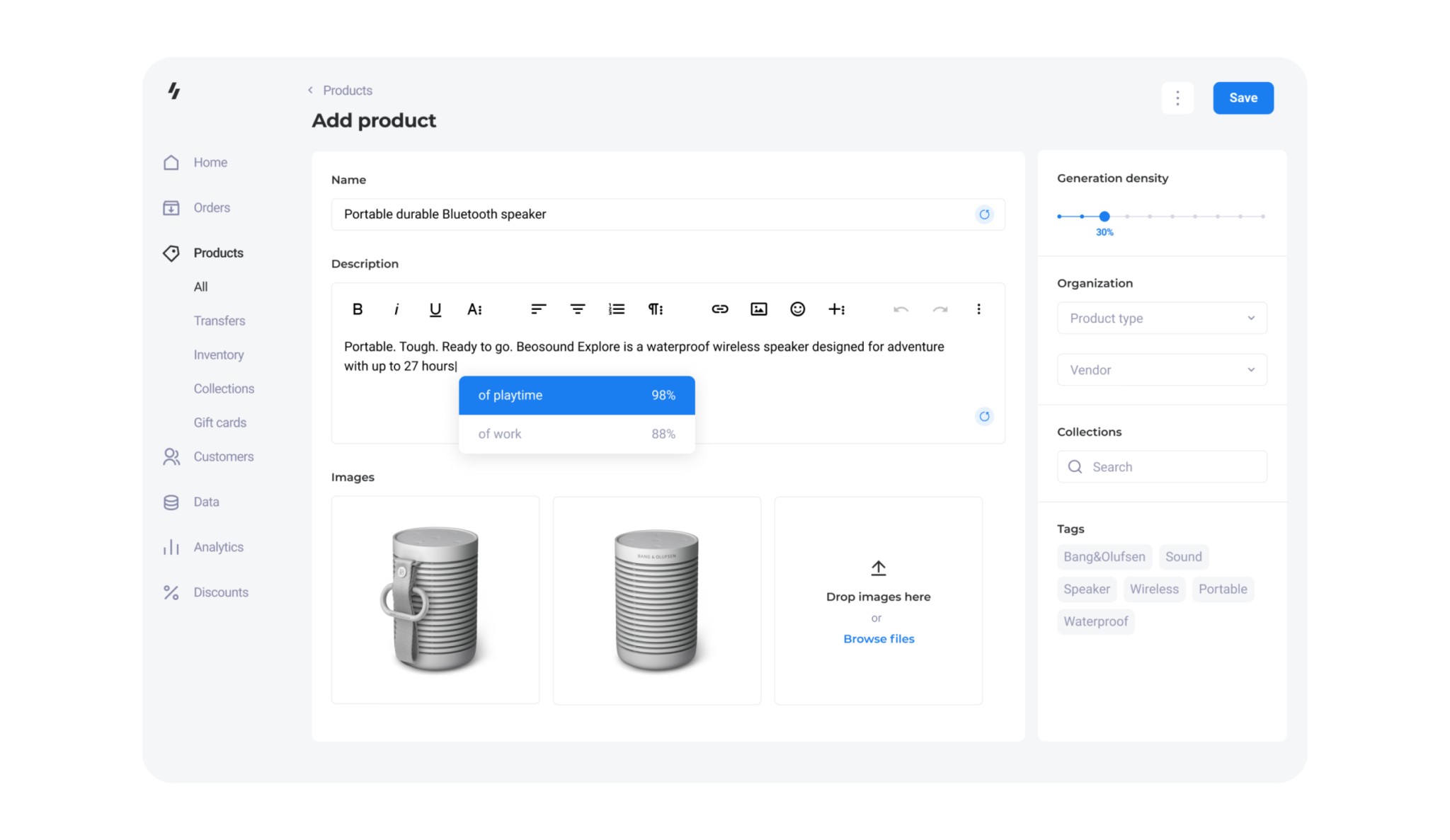Click the product Name input field

coord(668,214)
